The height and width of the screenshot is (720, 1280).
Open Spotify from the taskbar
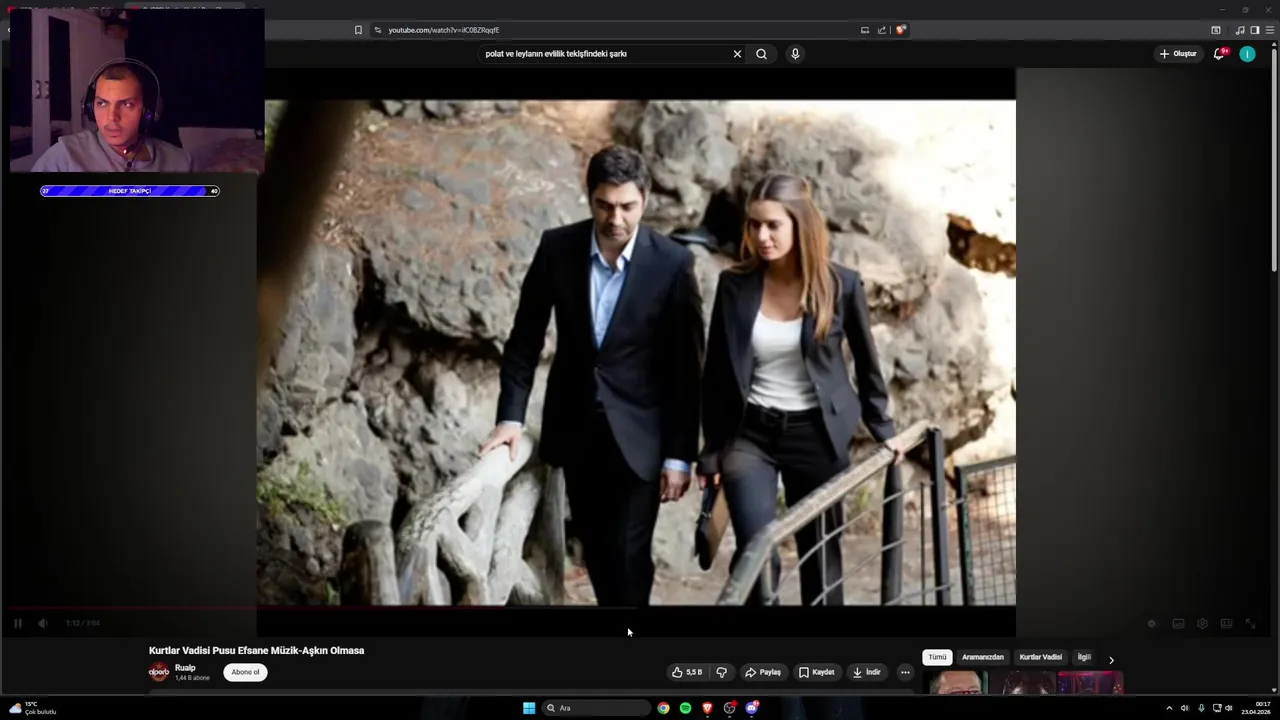tap(685, 708)
